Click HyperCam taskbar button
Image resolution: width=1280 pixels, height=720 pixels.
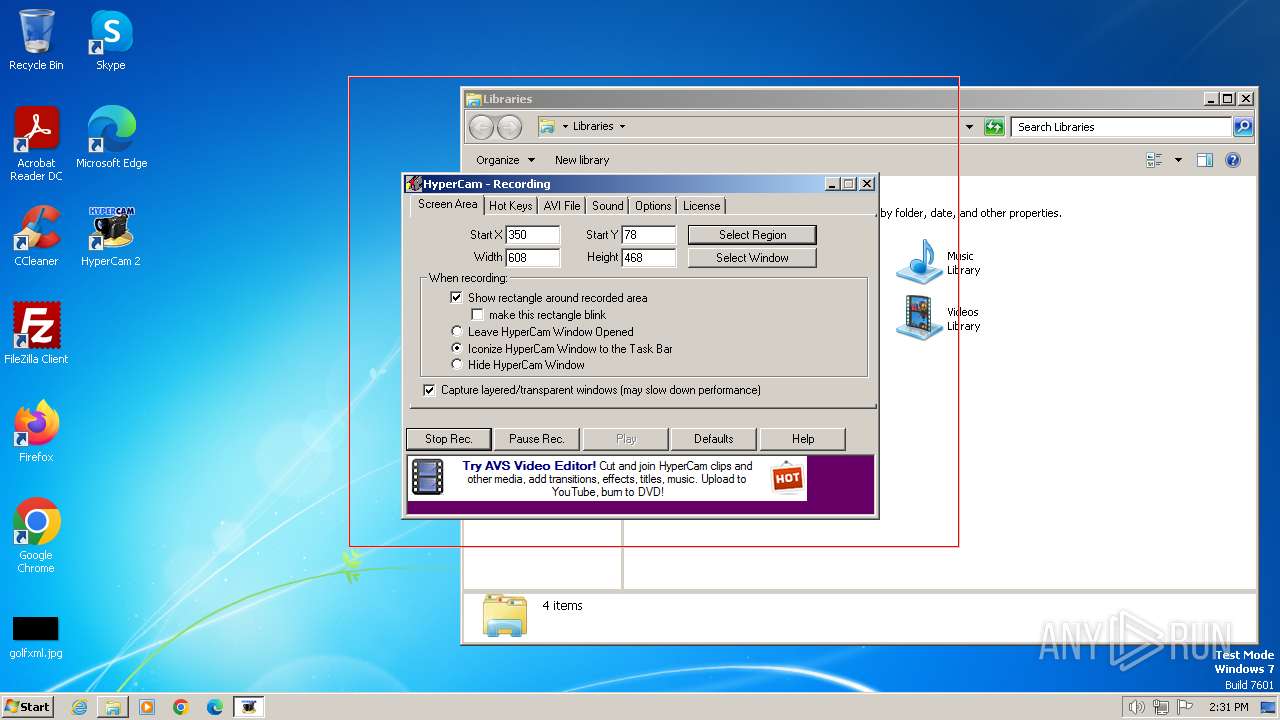(249, 707)
